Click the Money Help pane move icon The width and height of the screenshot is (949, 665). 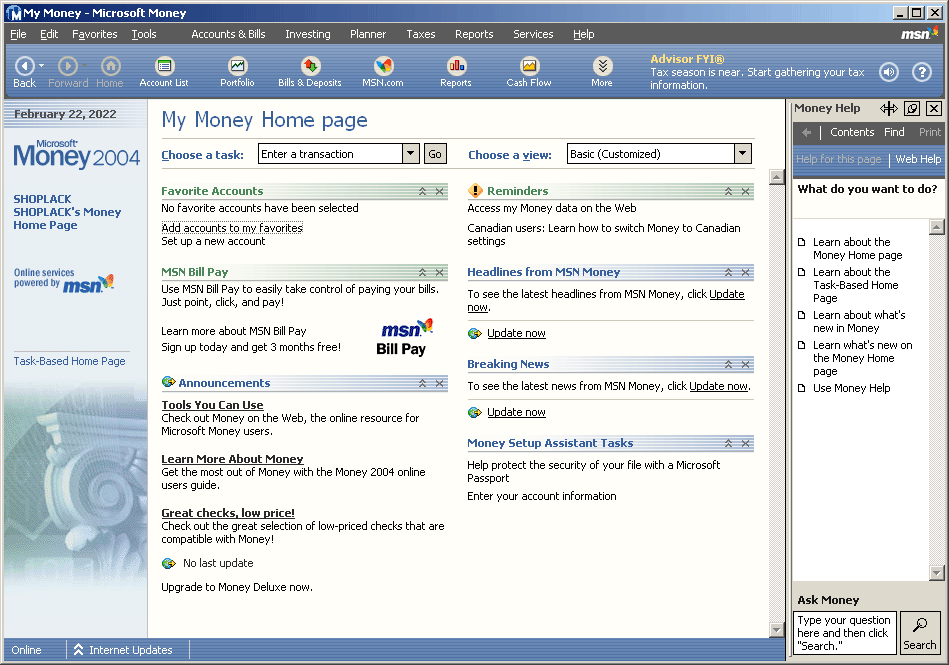(888, 108)
